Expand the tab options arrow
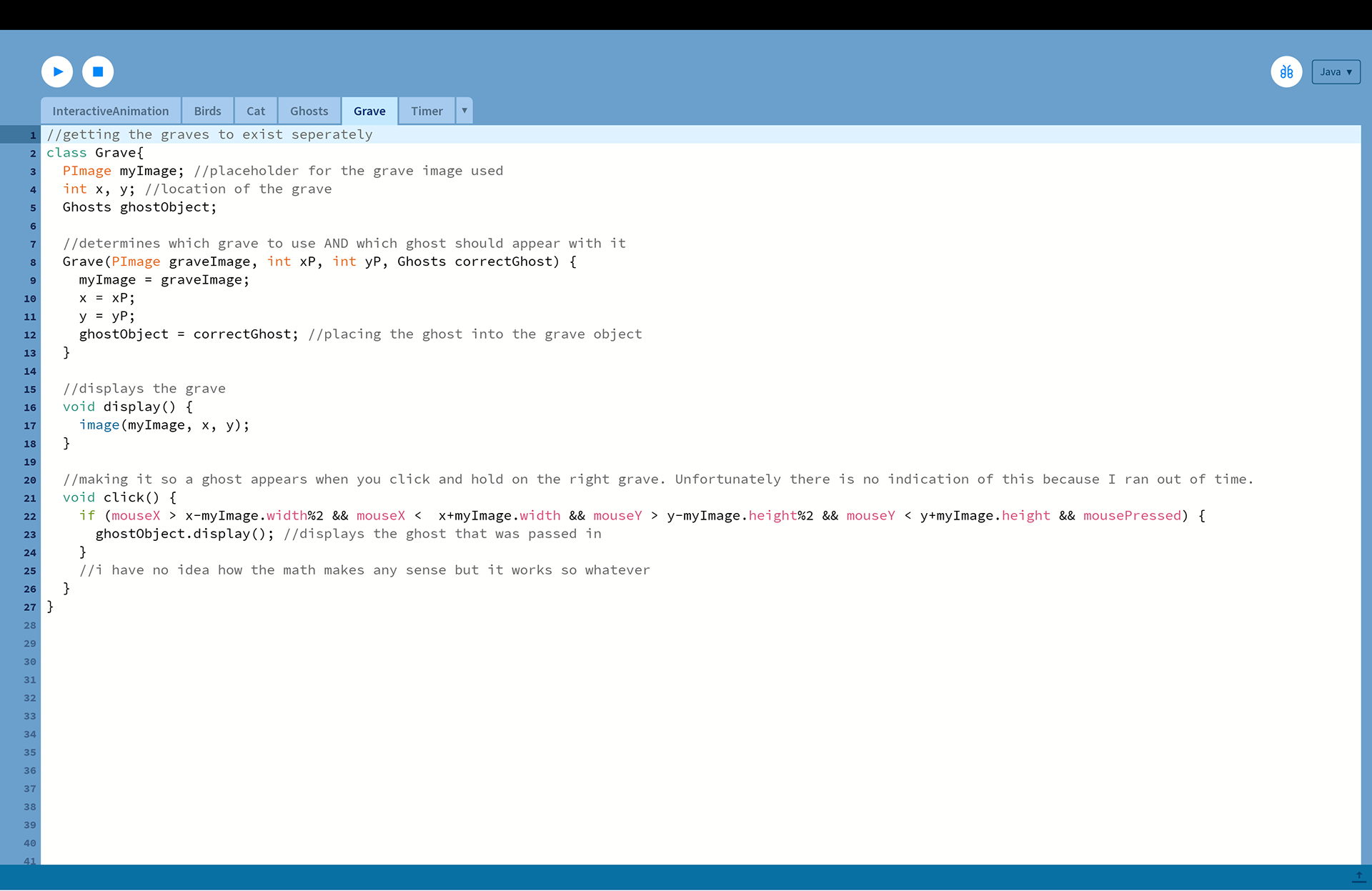1372x891 pixels. [x=464, y=111]
